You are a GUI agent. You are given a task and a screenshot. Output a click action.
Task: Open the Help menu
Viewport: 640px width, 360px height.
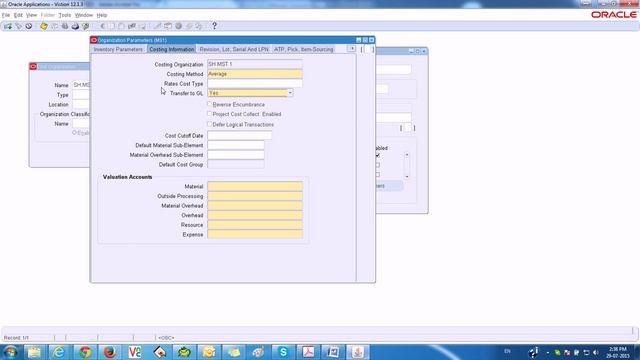102,15
